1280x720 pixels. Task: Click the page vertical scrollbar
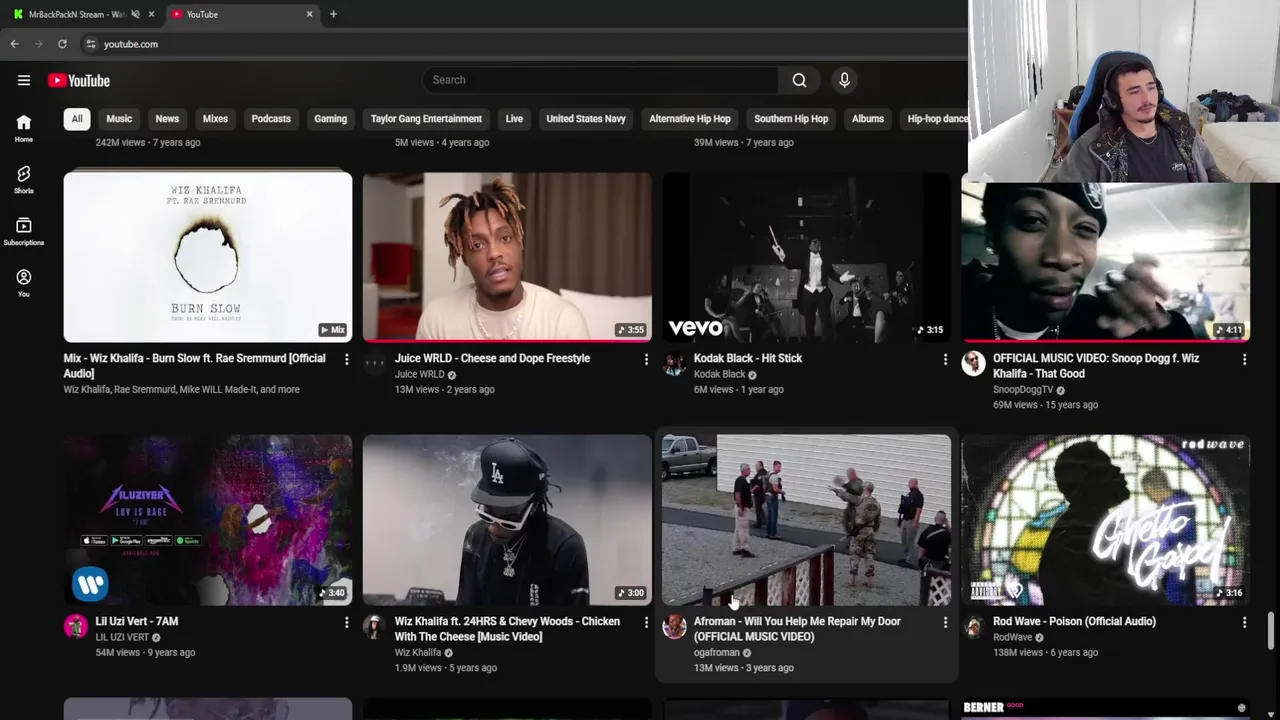click(x=1272, y=632)
